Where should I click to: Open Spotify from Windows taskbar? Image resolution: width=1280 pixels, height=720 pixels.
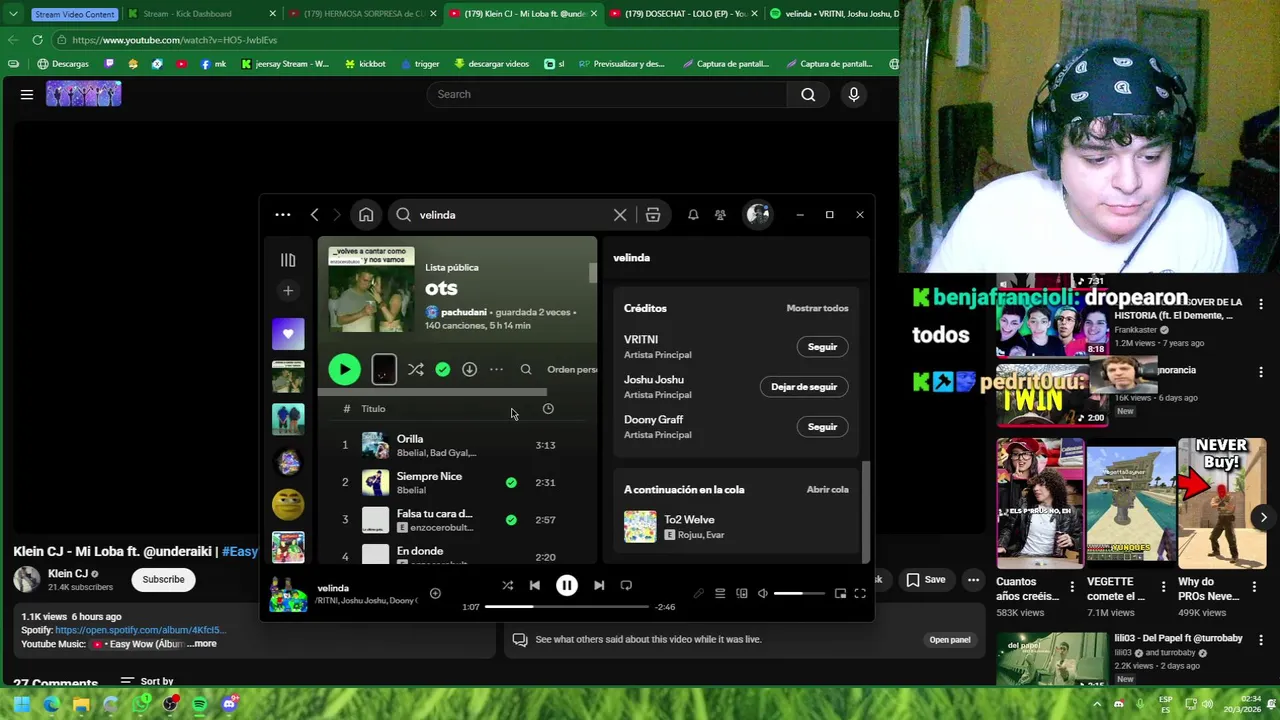click(x=200, y=704)
